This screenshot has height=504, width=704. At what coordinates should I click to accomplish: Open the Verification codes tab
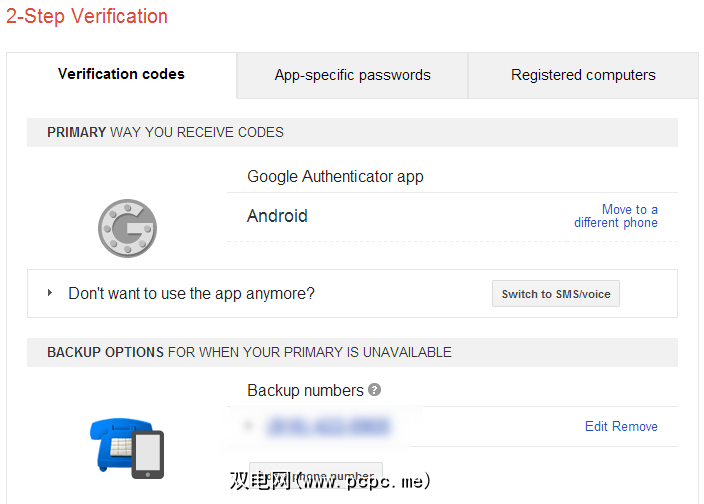point(121,74)
